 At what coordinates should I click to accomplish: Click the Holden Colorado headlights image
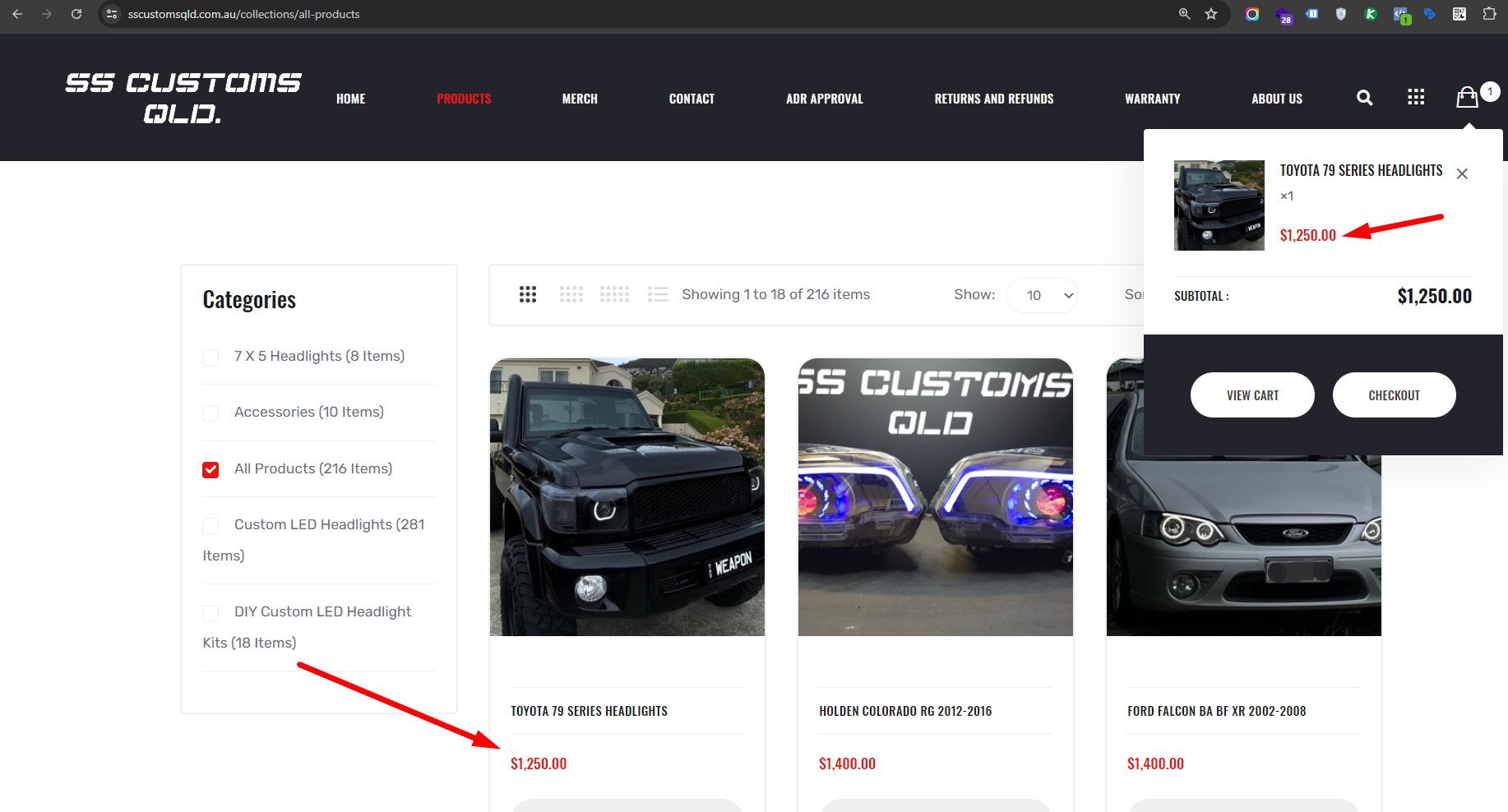coord(936,497)
